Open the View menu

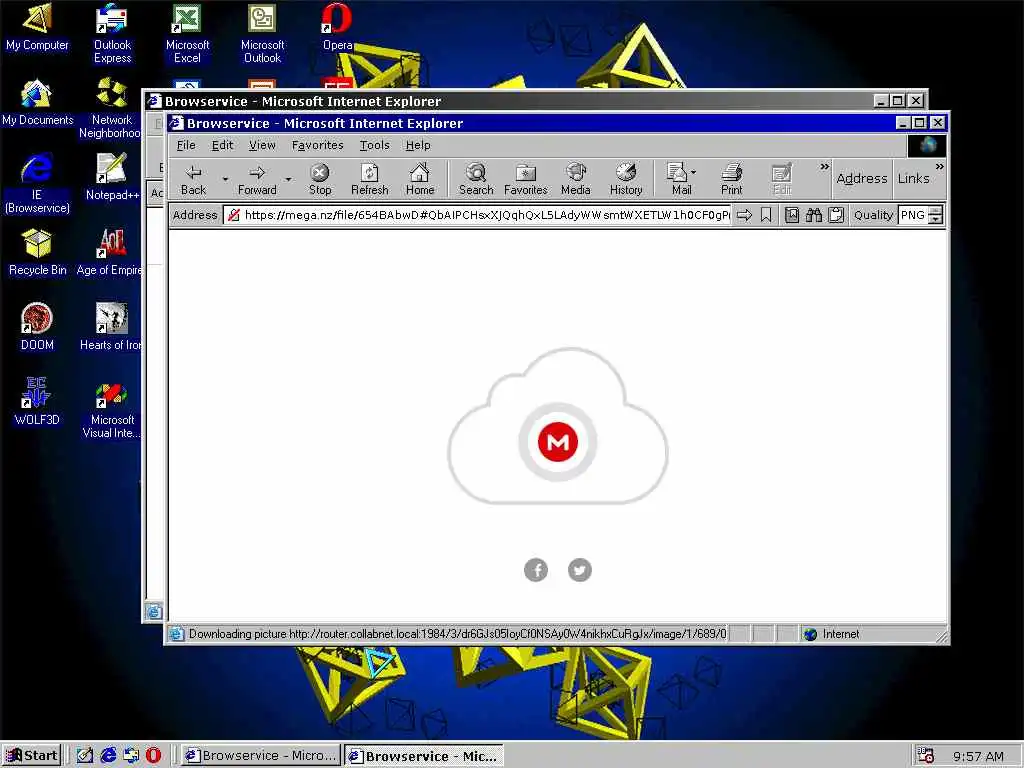pyautogui.click(x=262, y=145)
